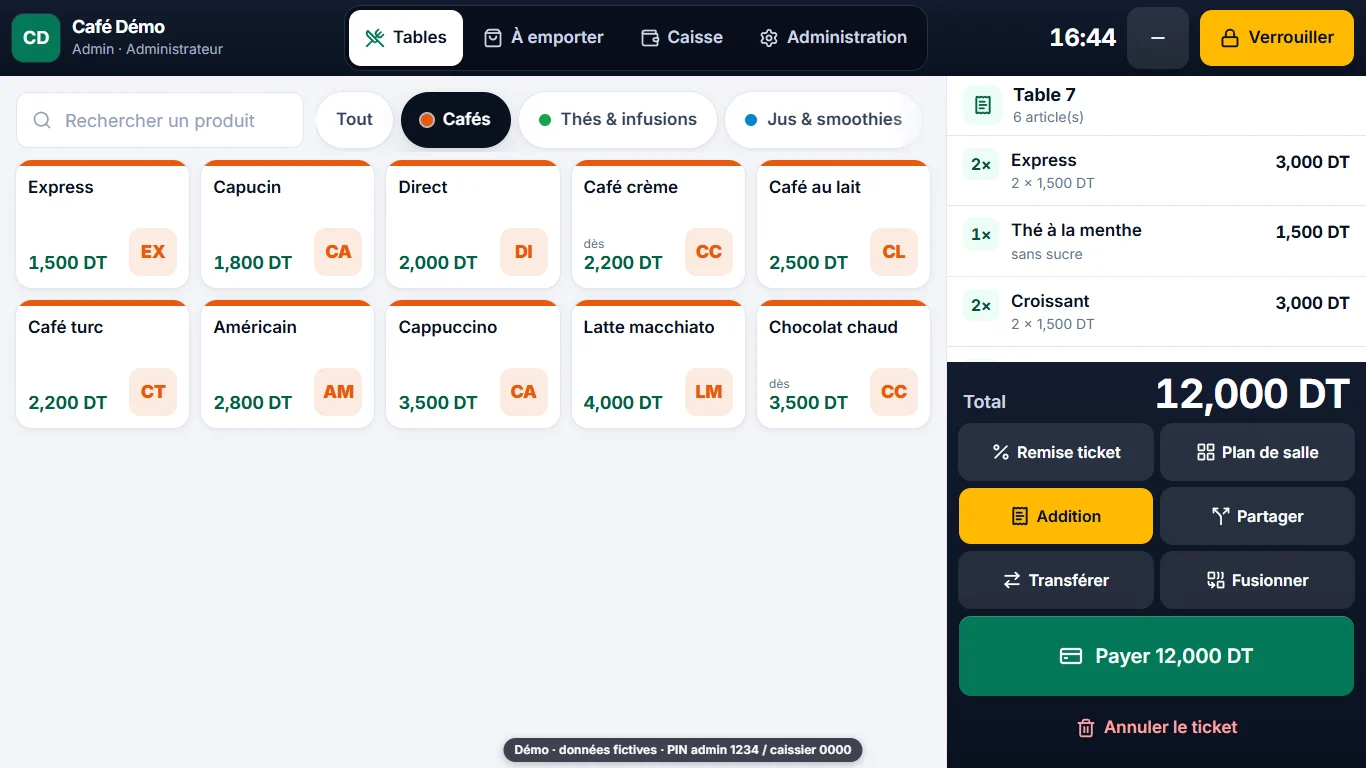Split the bill with Partager
Viewport: 1366px width, 768px height.
[1257, 516]
